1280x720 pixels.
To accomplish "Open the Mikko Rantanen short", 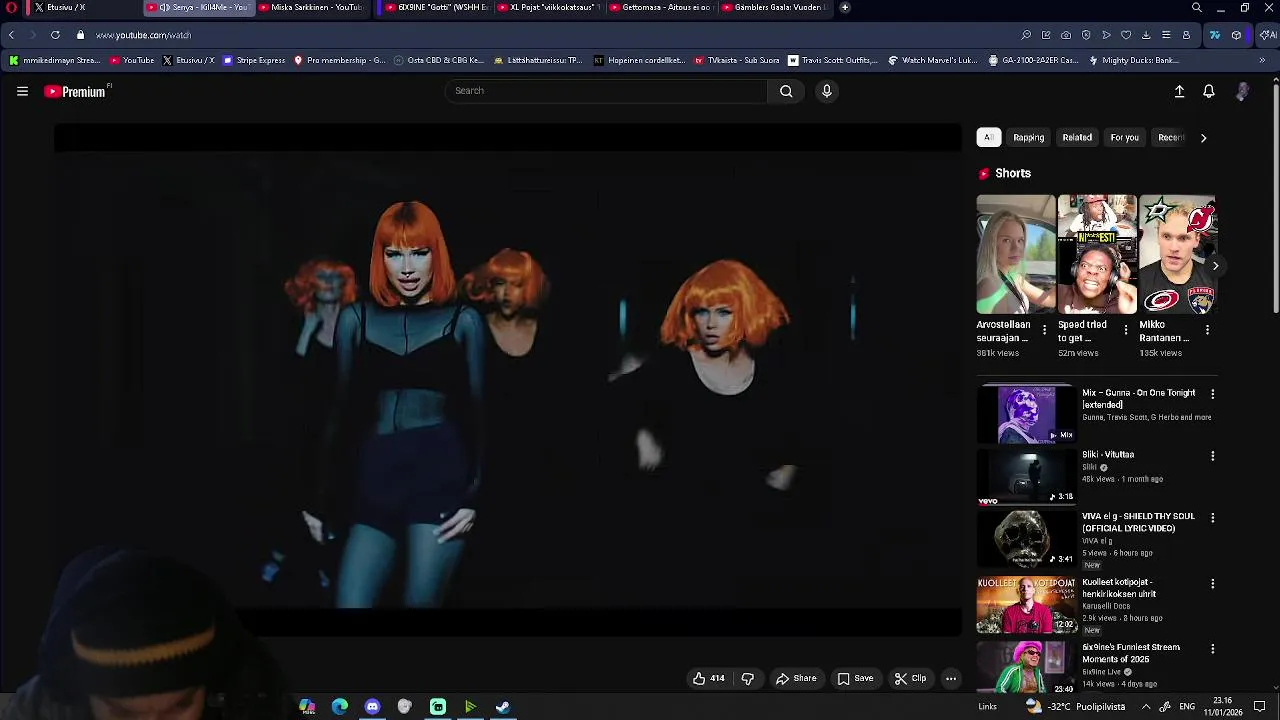I will point(1178,254).
